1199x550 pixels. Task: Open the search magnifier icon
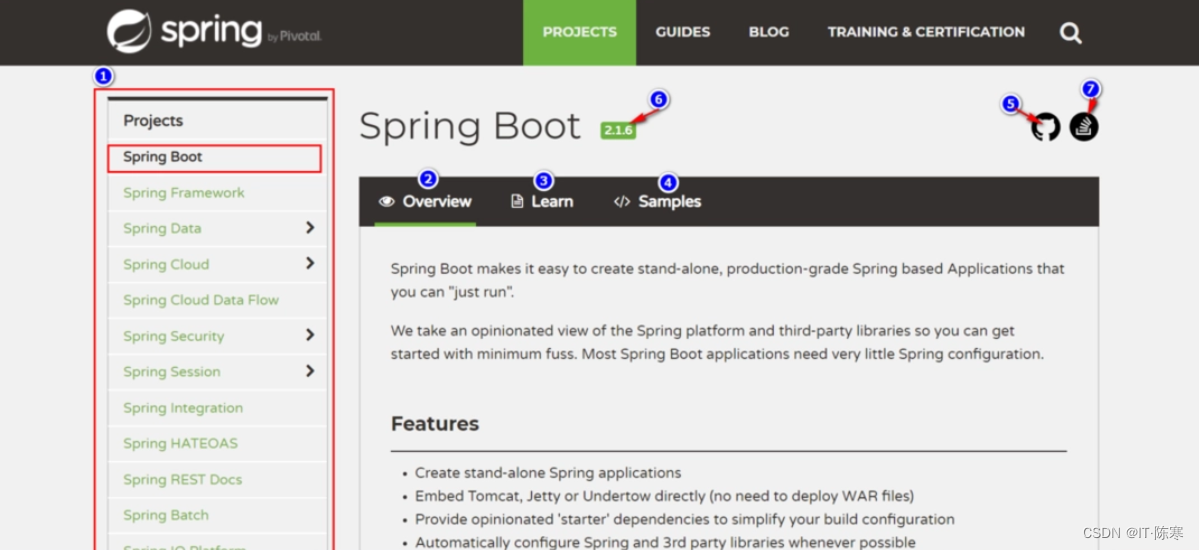click(x=1071, y=33)
